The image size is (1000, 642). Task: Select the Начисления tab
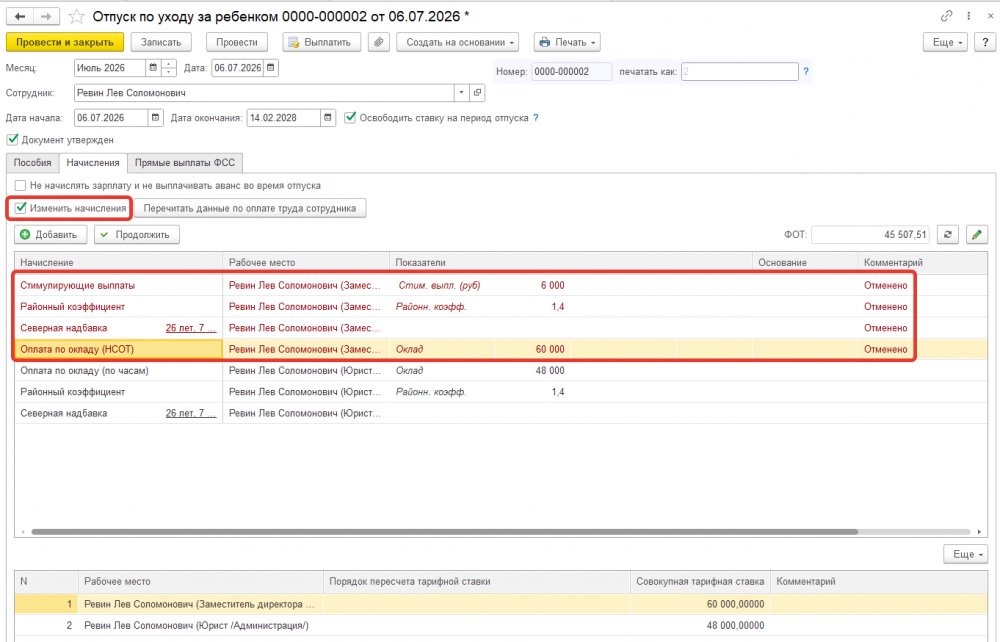click(93, 163)
